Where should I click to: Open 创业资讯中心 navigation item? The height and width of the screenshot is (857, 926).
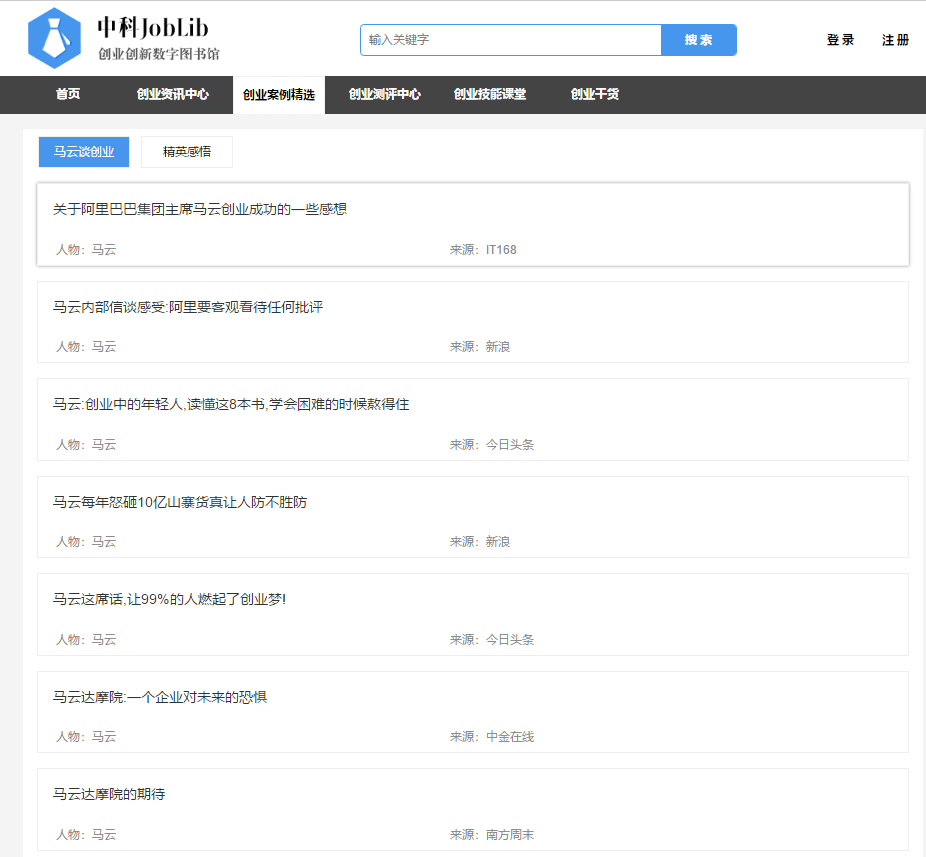point(172,95)
